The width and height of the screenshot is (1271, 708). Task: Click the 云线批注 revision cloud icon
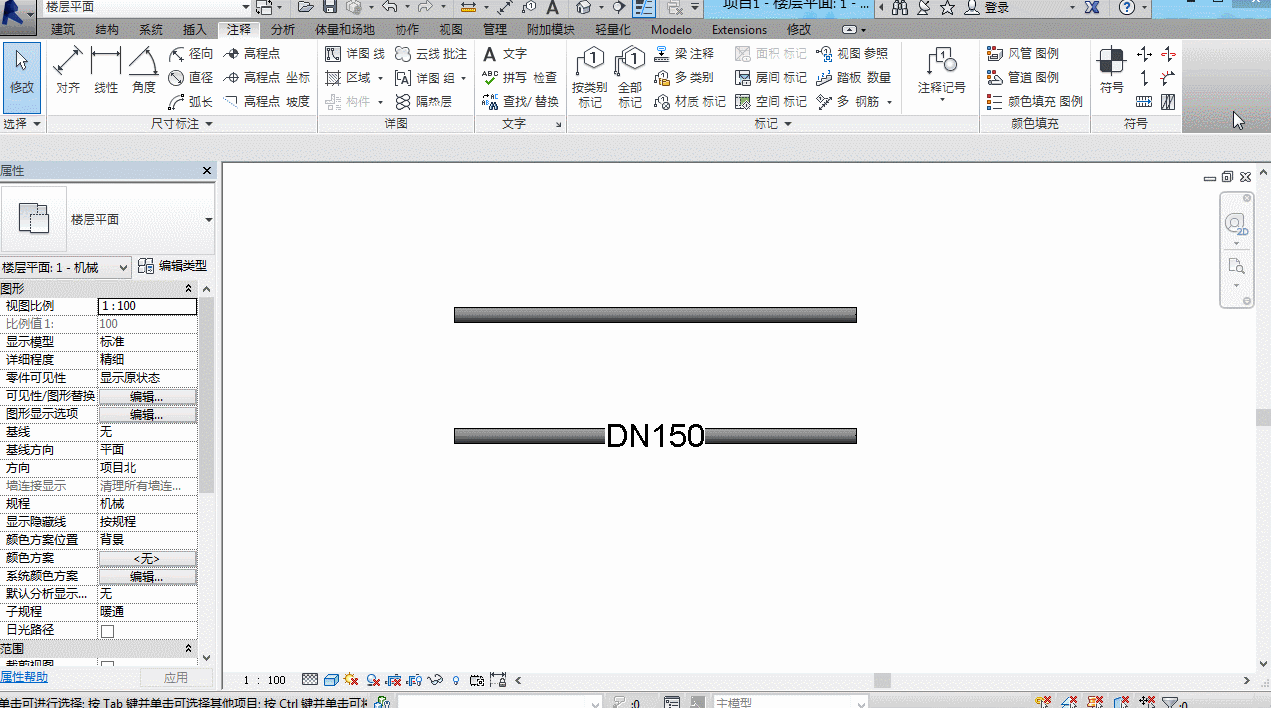[431, 54]
